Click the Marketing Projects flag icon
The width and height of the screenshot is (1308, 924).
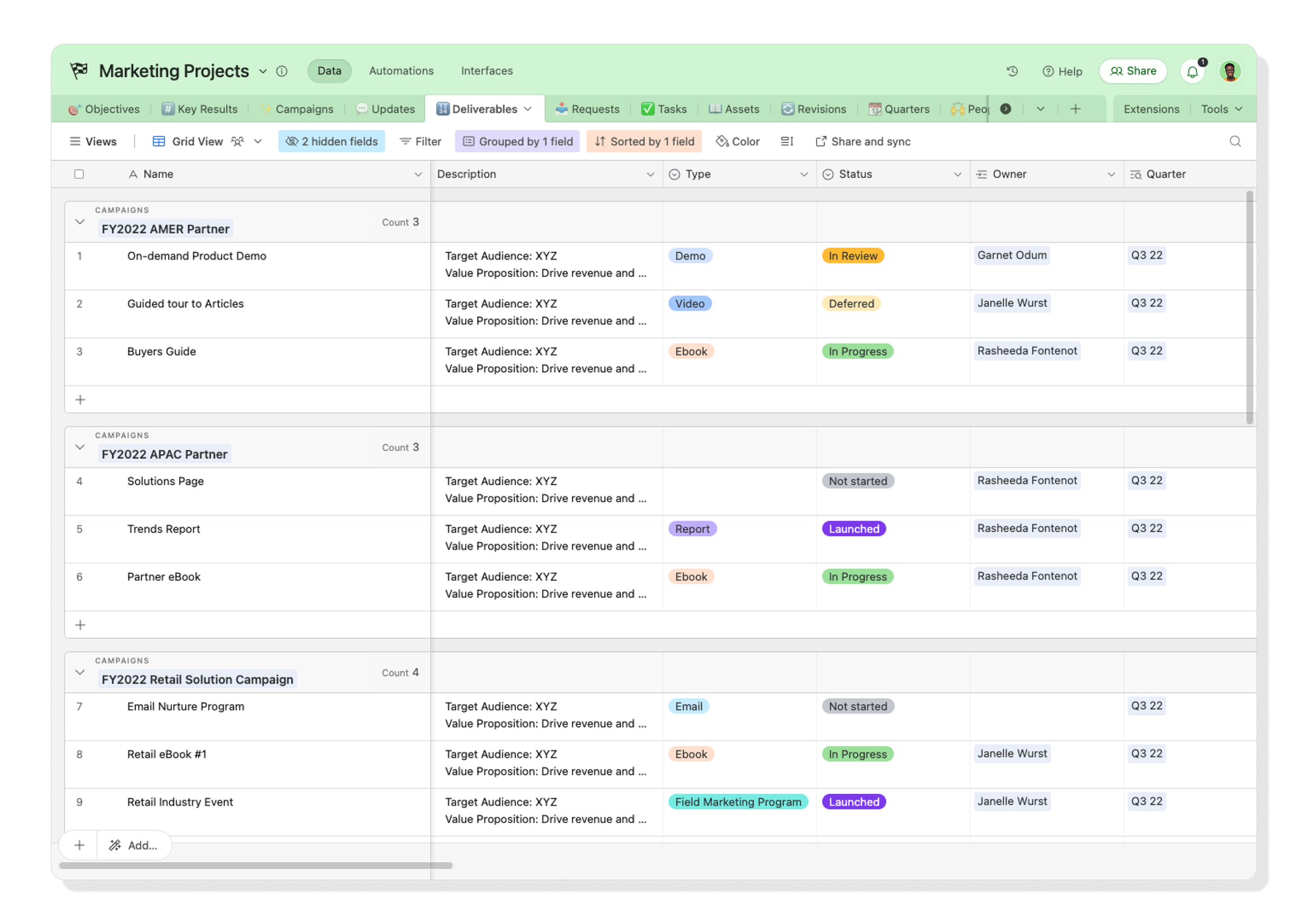tap(79, 70)
